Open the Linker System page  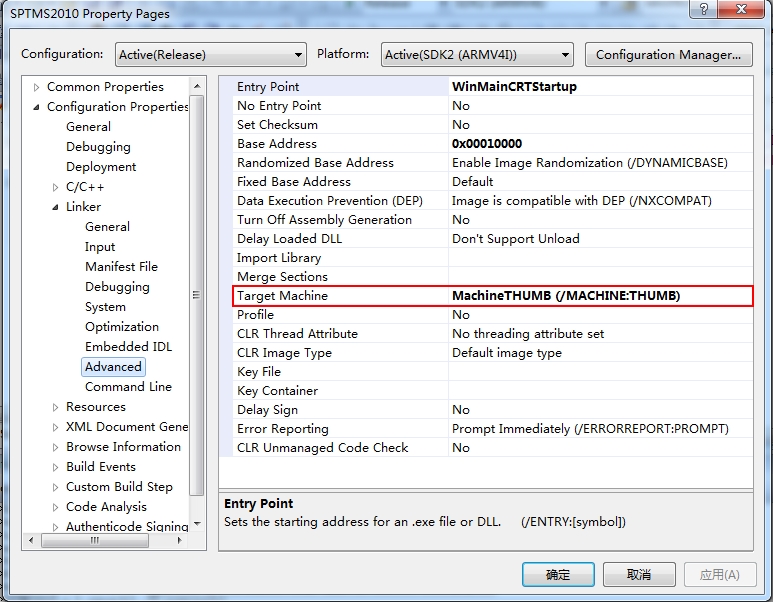[x=105, y=307]
